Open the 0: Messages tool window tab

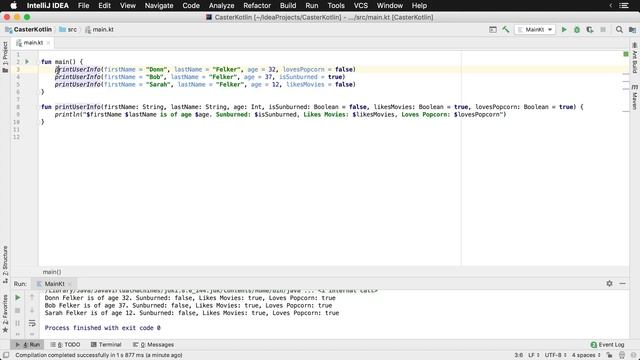(x=153, y=344)
